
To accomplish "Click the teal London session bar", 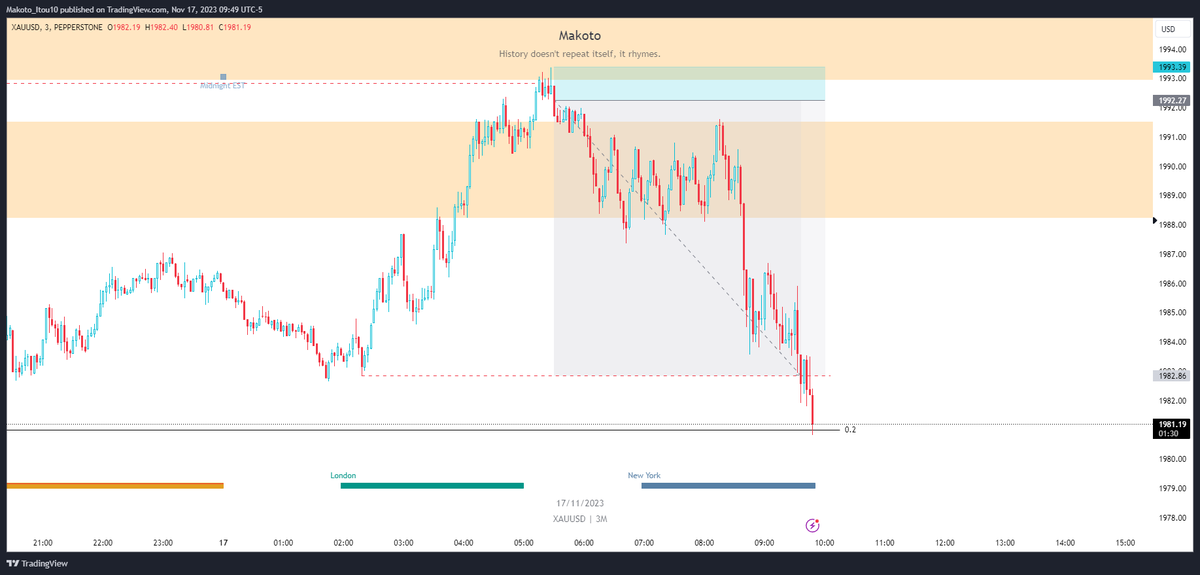I will click(x=432, y=486).
